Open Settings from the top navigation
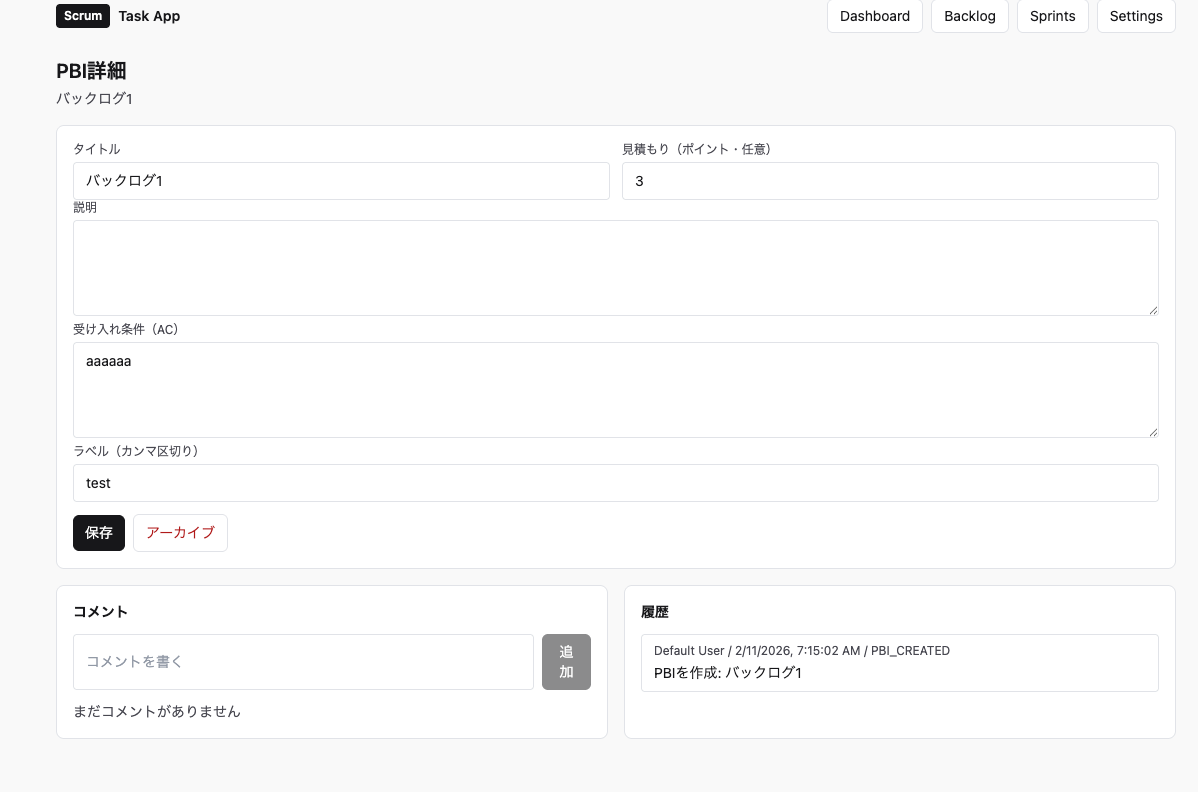 pyautogui.click(x=1136, y=16)
